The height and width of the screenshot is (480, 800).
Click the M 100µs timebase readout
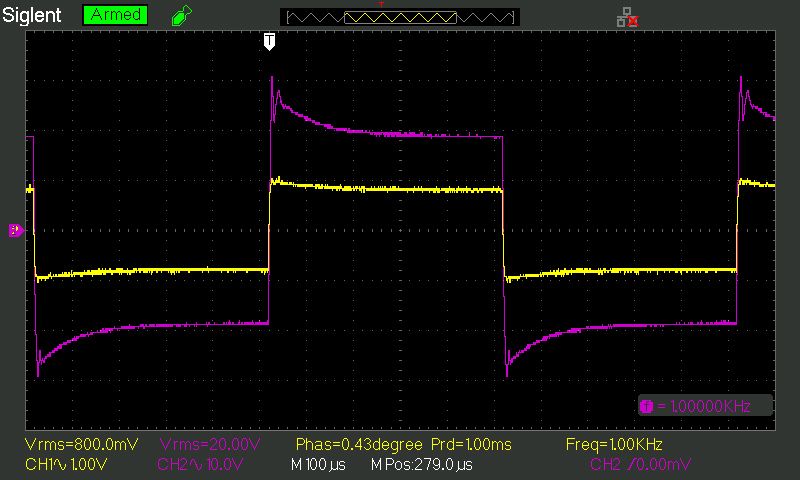(x=318, y=465)
